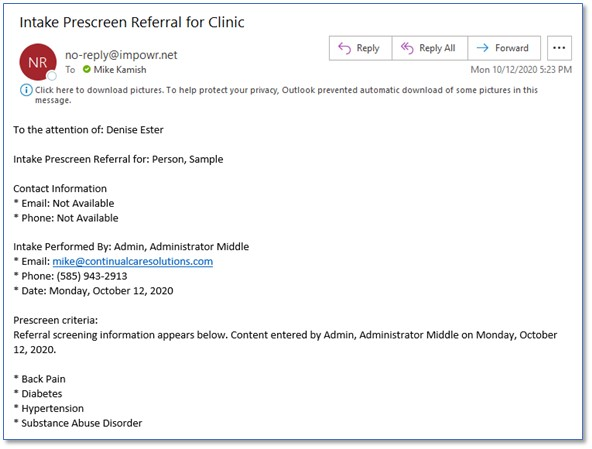The height and width of the screenshot is (449, 592).
Task: Click sender address no-reply@impowr.net
Action: click(x=121, y=55)
